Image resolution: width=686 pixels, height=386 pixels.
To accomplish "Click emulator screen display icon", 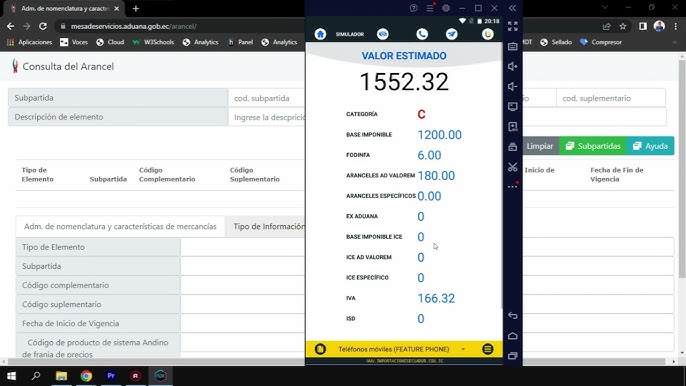I will point(513,106).
